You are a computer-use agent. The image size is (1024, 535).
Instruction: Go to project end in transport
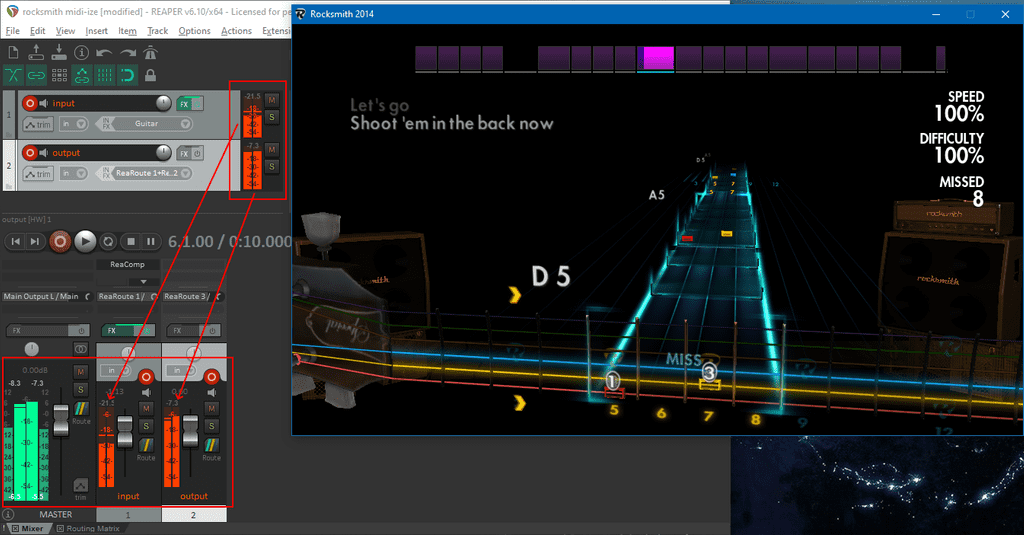click(x=35, y=242)
